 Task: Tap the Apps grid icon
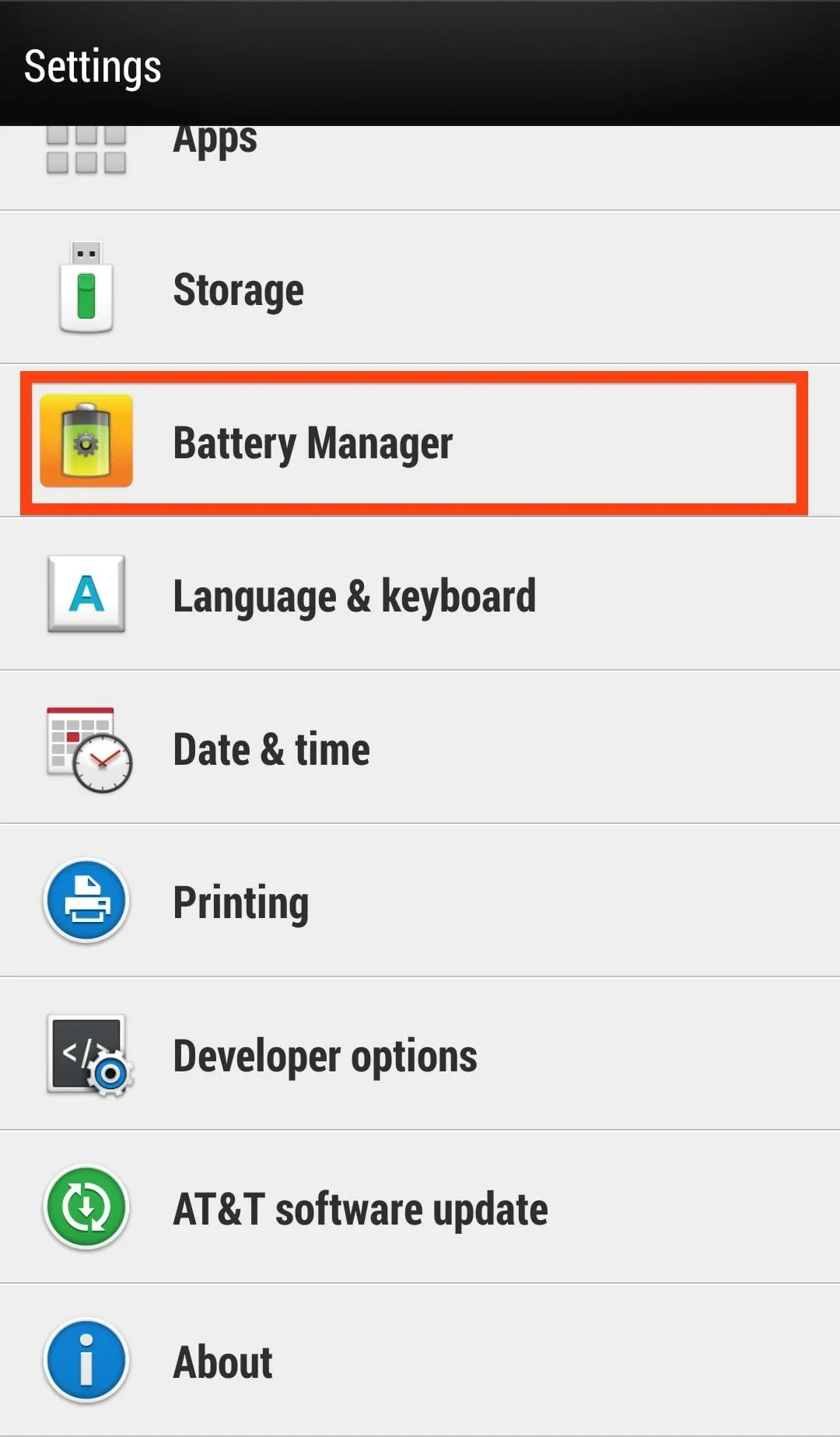(x=86, y=149)
